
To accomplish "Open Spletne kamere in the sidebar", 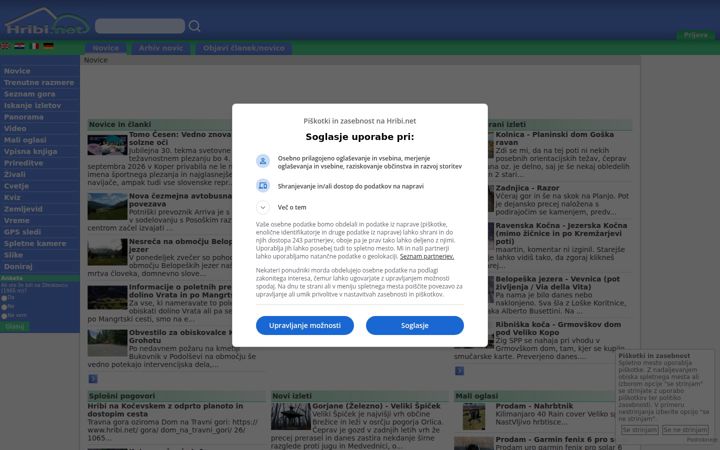I will click(35, 243).
